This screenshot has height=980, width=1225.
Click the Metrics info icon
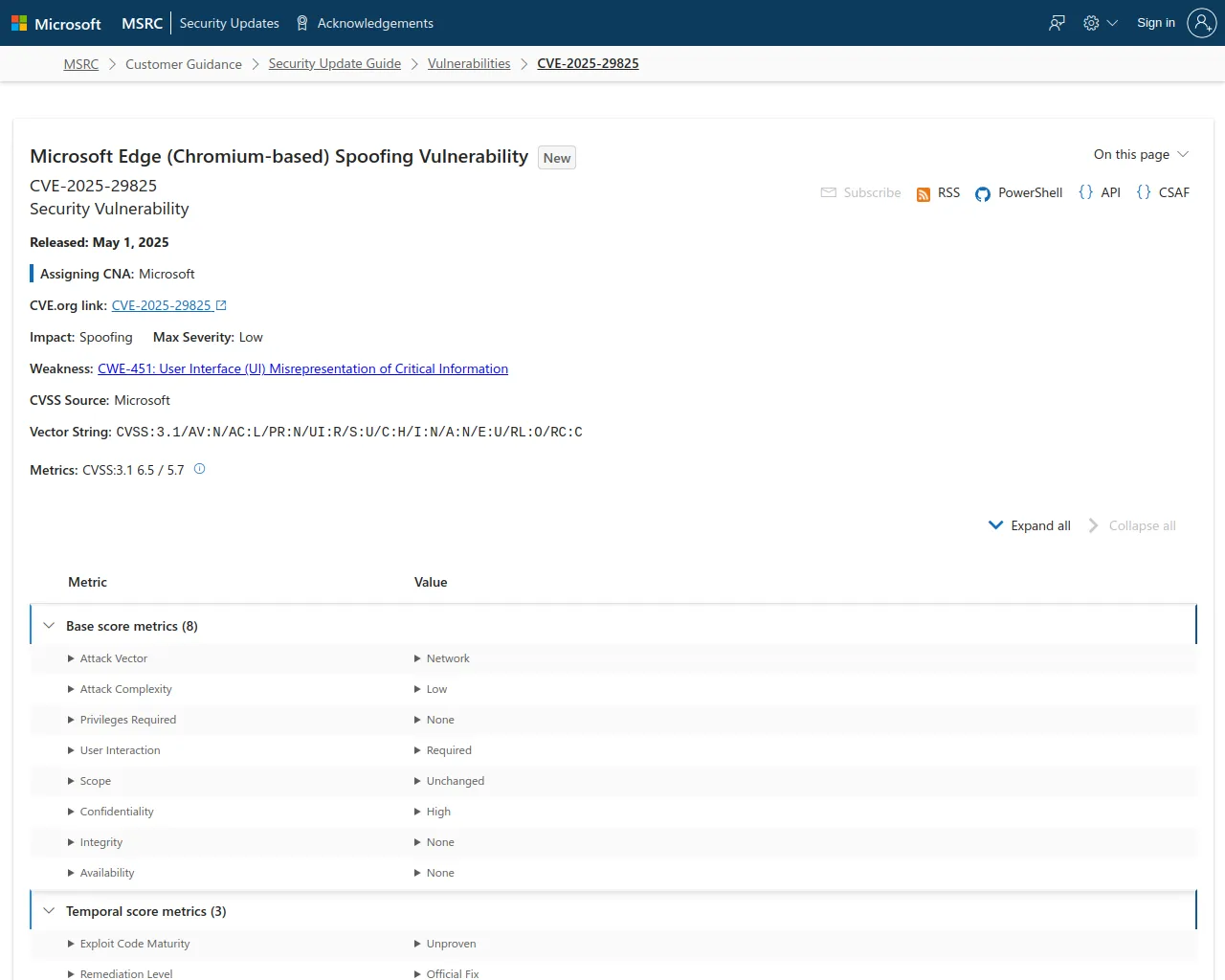pos(200,469)
